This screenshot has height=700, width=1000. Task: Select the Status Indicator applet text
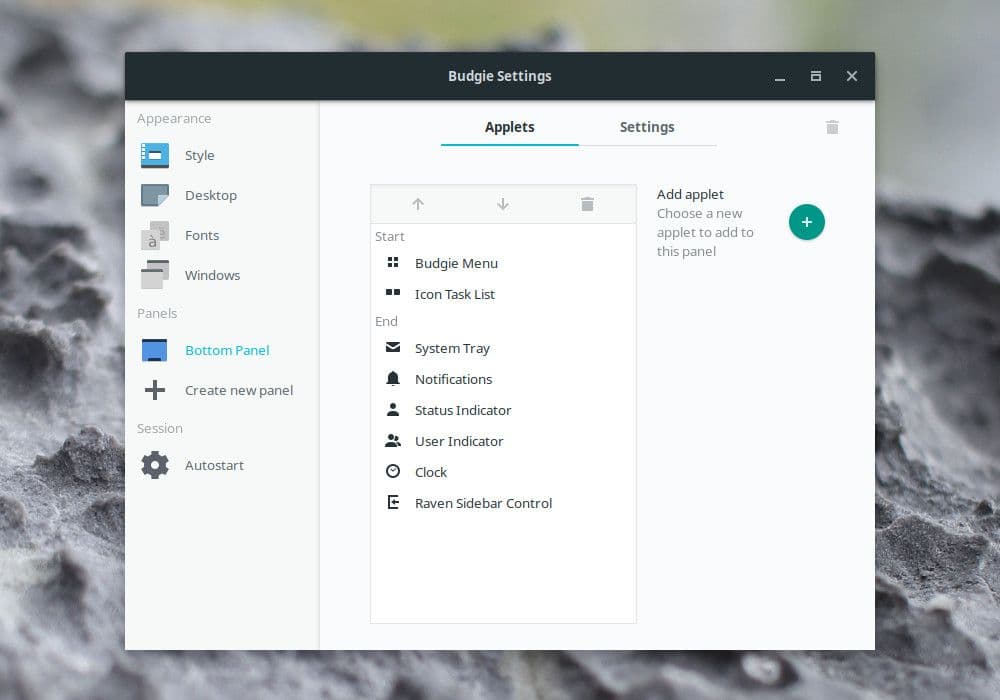coord(463,411)
